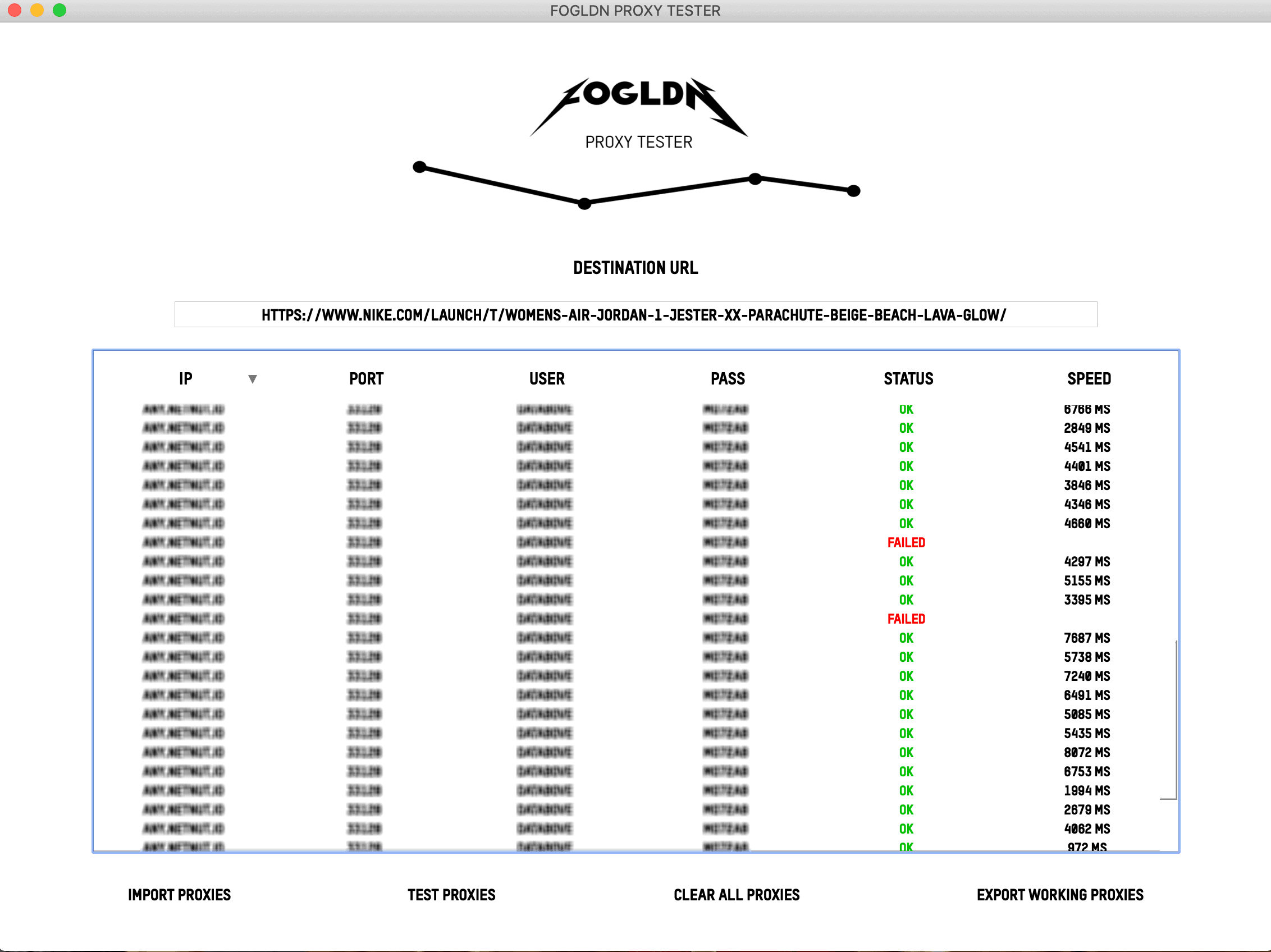Select the 7240 MS speed cell

(1087, 676)
